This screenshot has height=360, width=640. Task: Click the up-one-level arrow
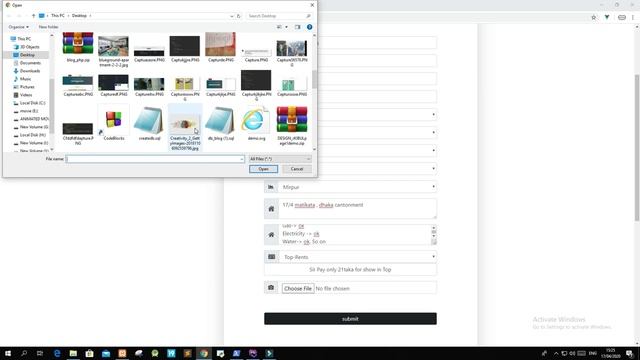33,16
